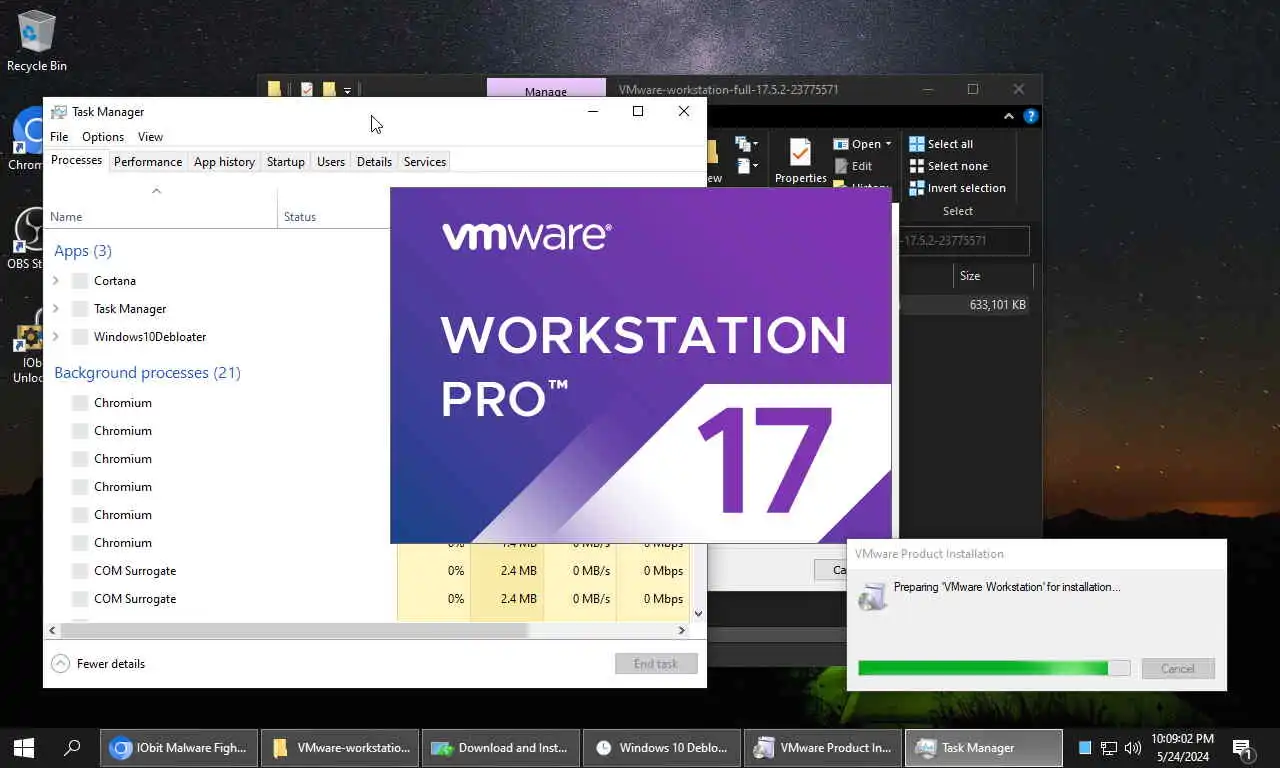Click Task Manager horizontal scrollbar thumb

[x=294, y=631]
